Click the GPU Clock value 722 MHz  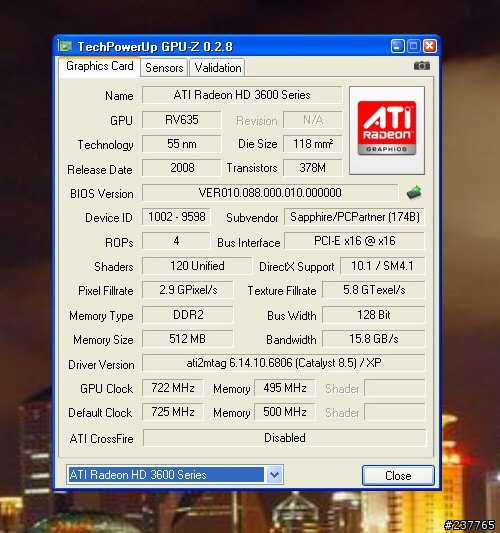click(x=173, y=388)
